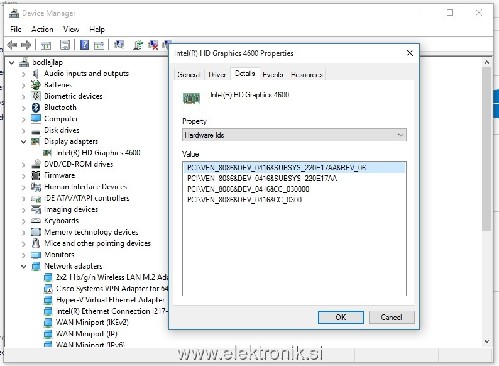Screen dimensions: 499x366
Task: Select the WAN Miniport (IKEv2) adapter
Action: (x=92, y=322)
